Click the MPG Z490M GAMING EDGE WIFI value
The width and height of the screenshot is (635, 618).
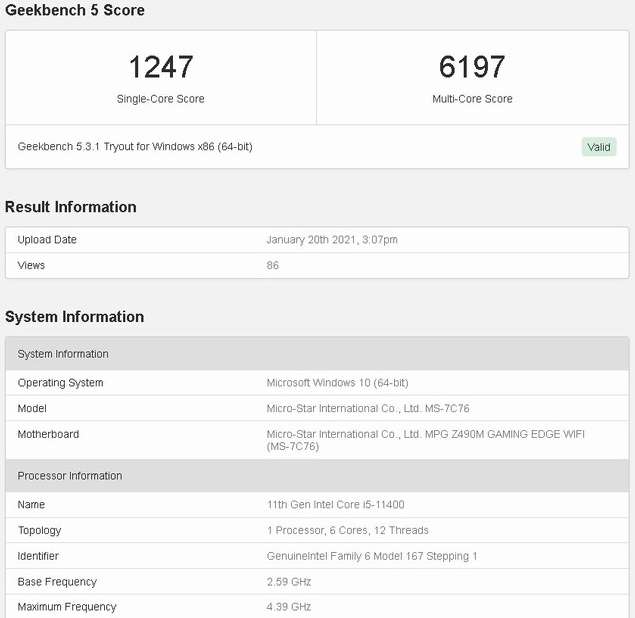[425, 440]
